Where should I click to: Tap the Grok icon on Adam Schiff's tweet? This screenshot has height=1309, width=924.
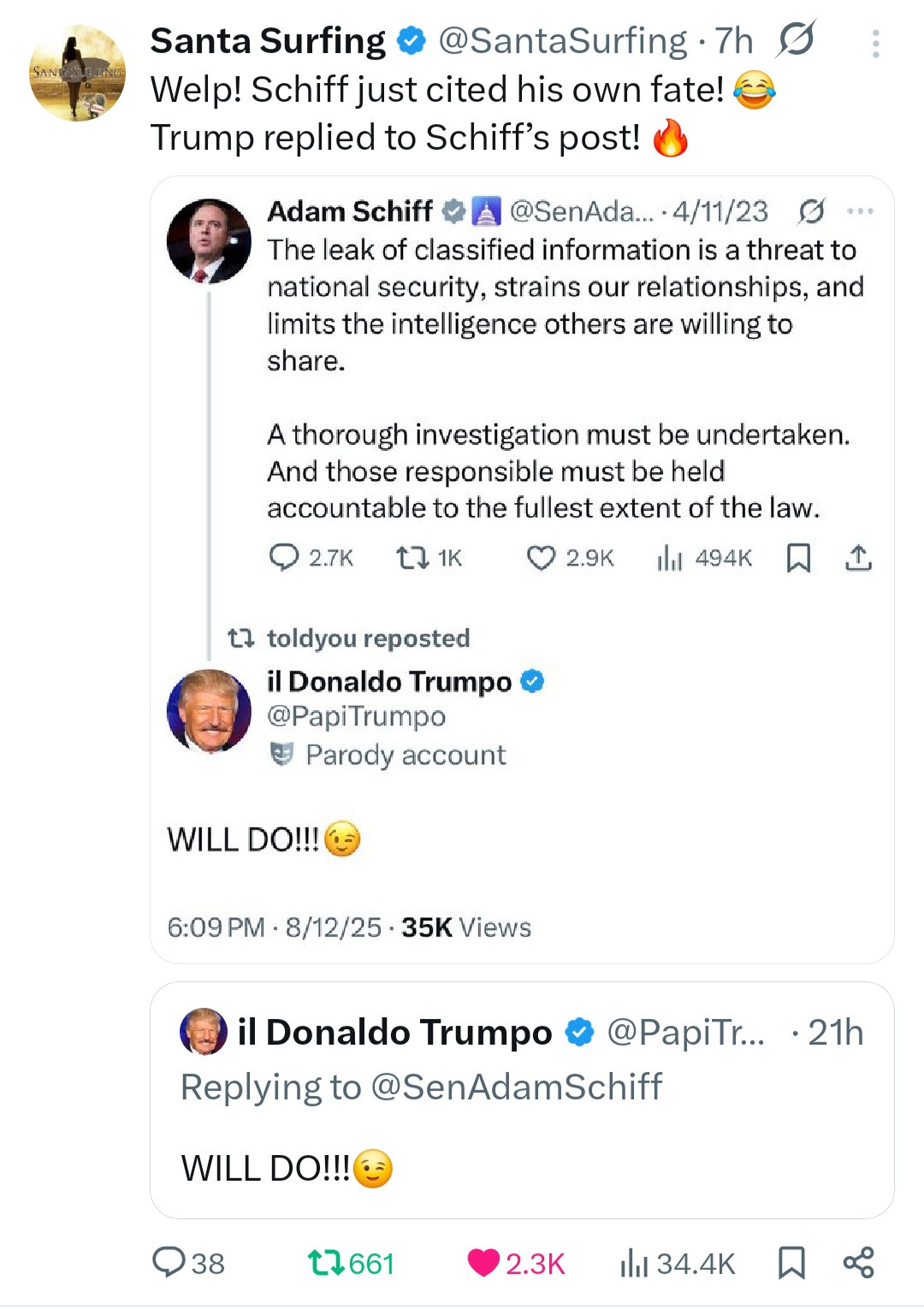(x=812, y=210)
